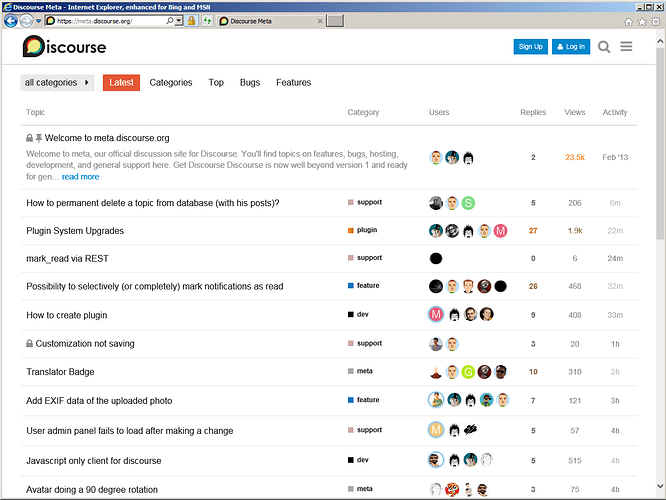666x500 pixels.
Task: Open User admin panel fails to load topic
Action: 130,431
